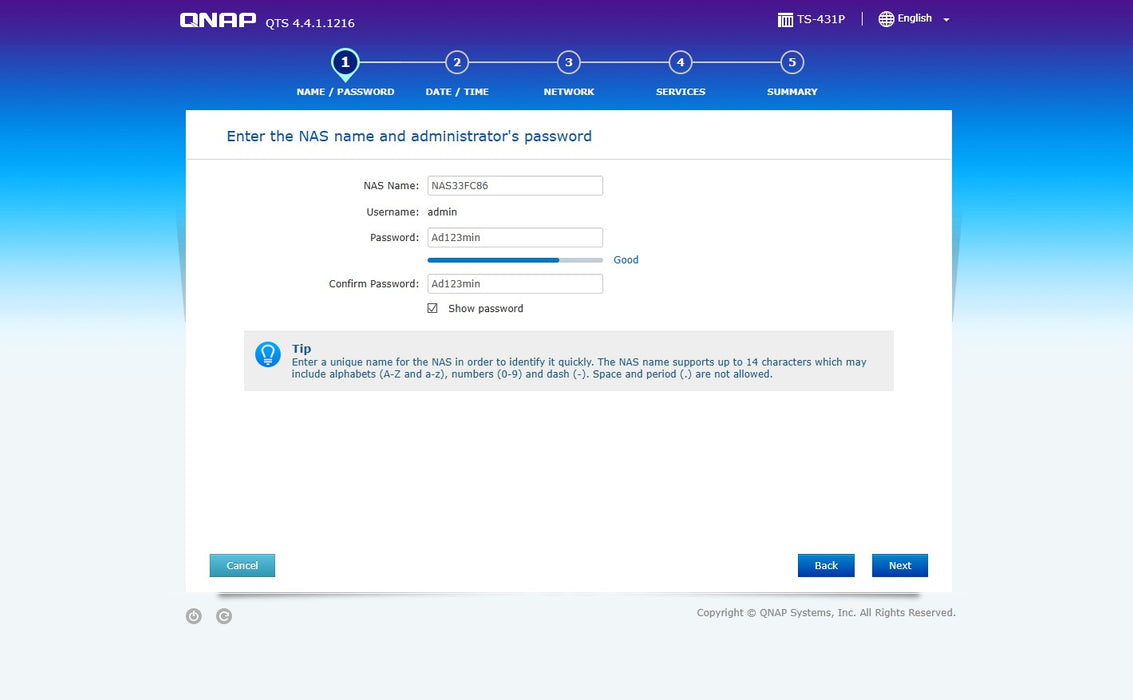
Task: Click the Next button
Action: [900, 566]
